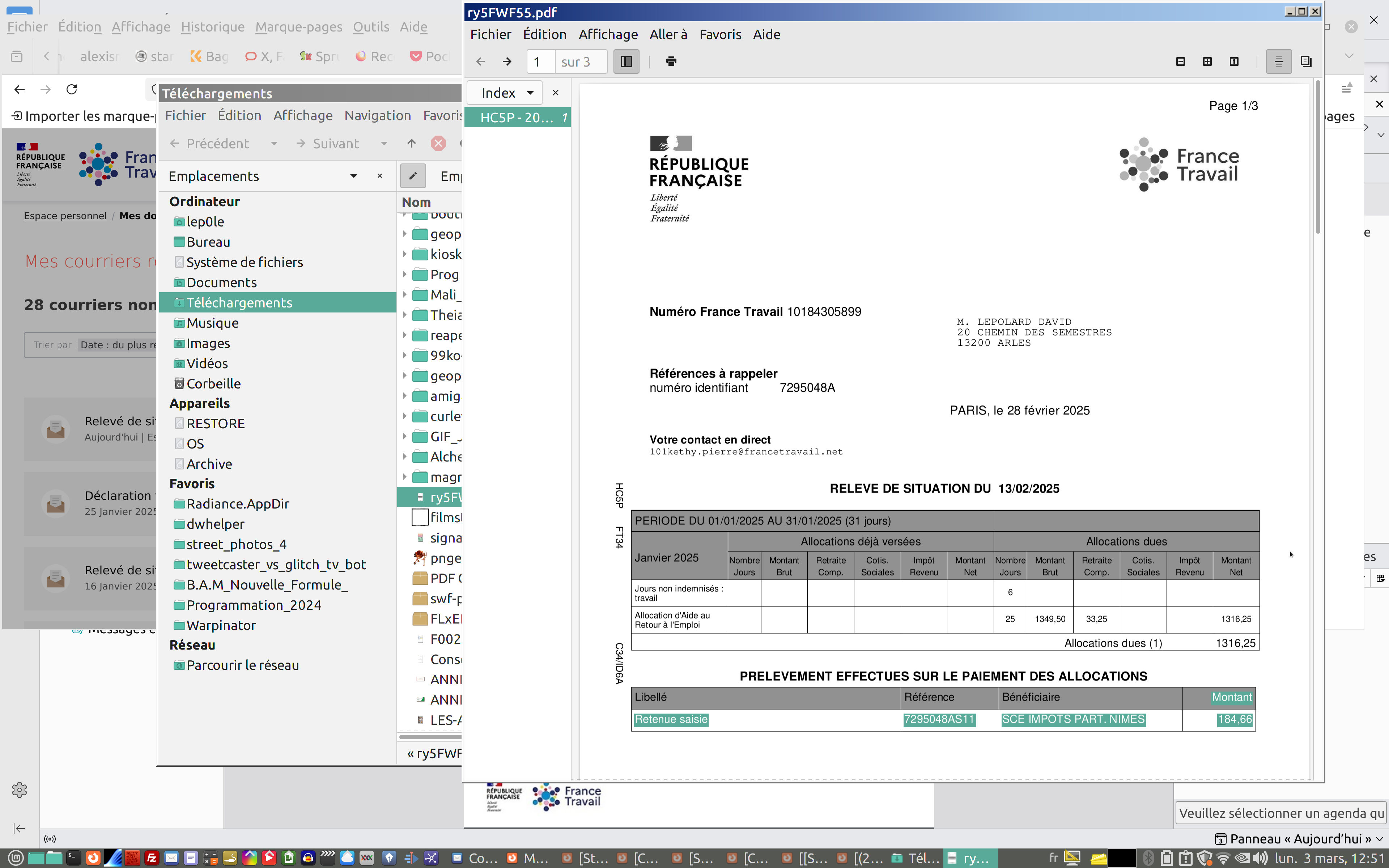Zoom out the PDF document
Viewport: 1389px width, 868px height.
(1180, 61)
